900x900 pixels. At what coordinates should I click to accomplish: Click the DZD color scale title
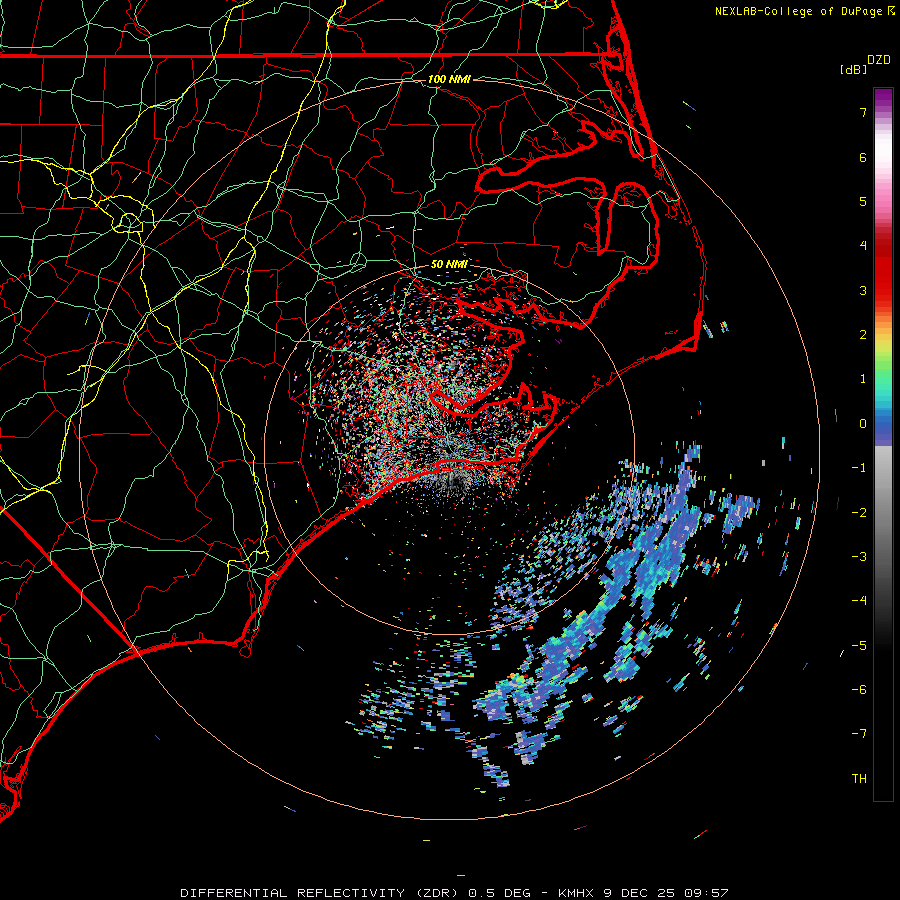pos(879,60)
